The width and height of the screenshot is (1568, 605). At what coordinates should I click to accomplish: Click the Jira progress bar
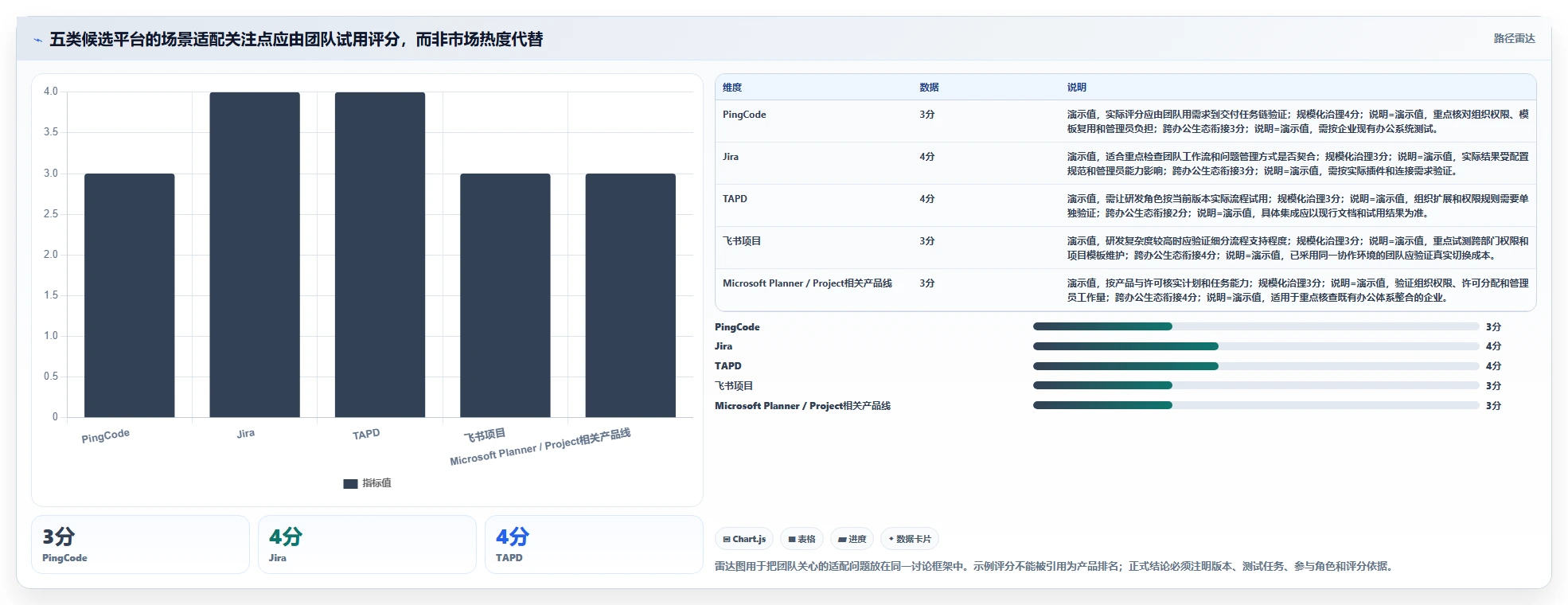point(1256,346)
